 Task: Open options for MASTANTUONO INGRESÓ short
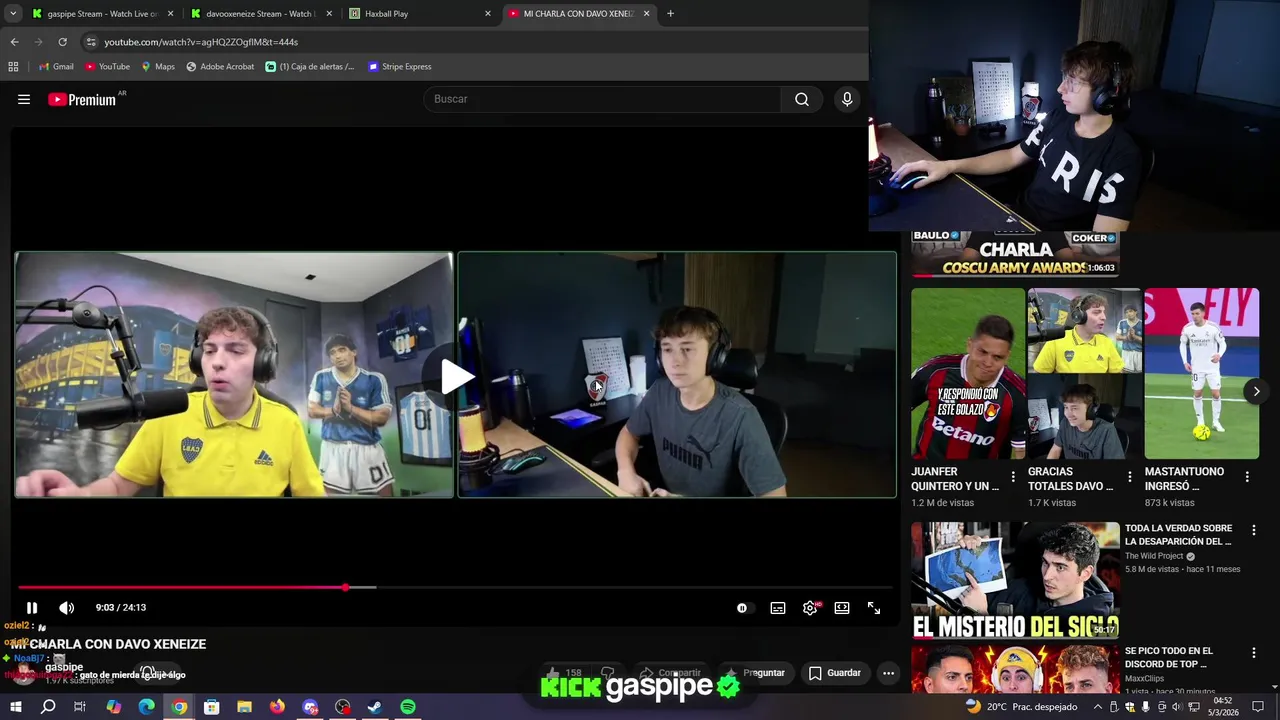(x=1247, y=478)
